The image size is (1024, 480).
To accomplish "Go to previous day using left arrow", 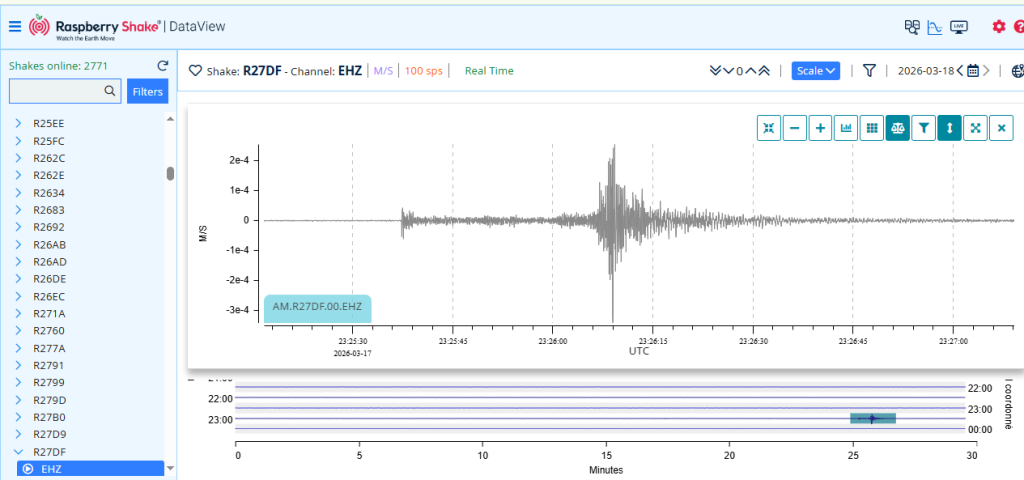I will (x=960, y=71).
